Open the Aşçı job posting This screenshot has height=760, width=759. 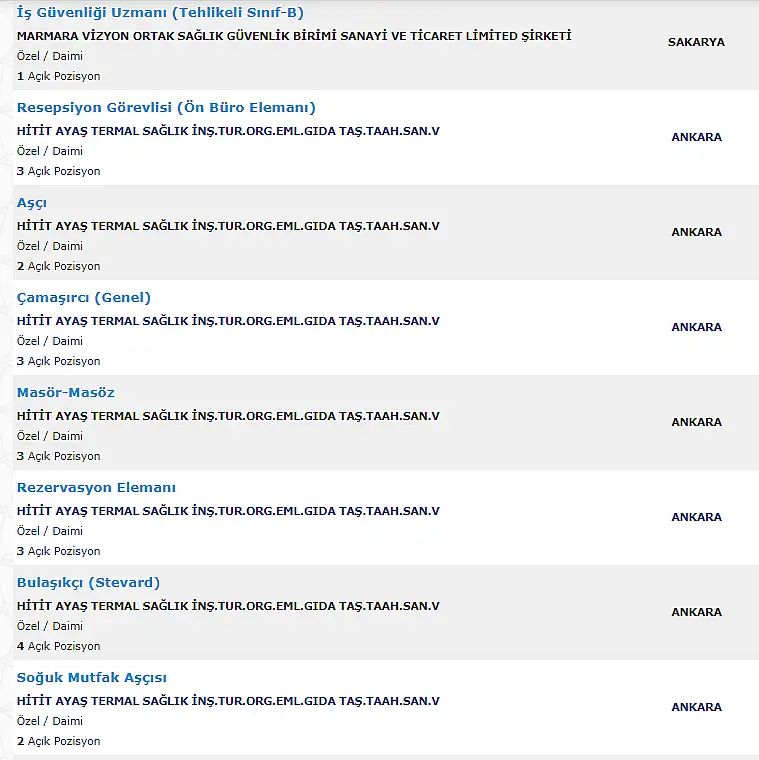(32, 203)
